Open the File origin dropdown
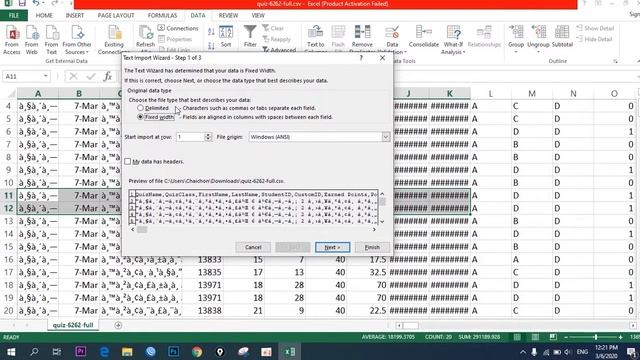The width and height of the screenshot is (640, 360). click(385, 137)
